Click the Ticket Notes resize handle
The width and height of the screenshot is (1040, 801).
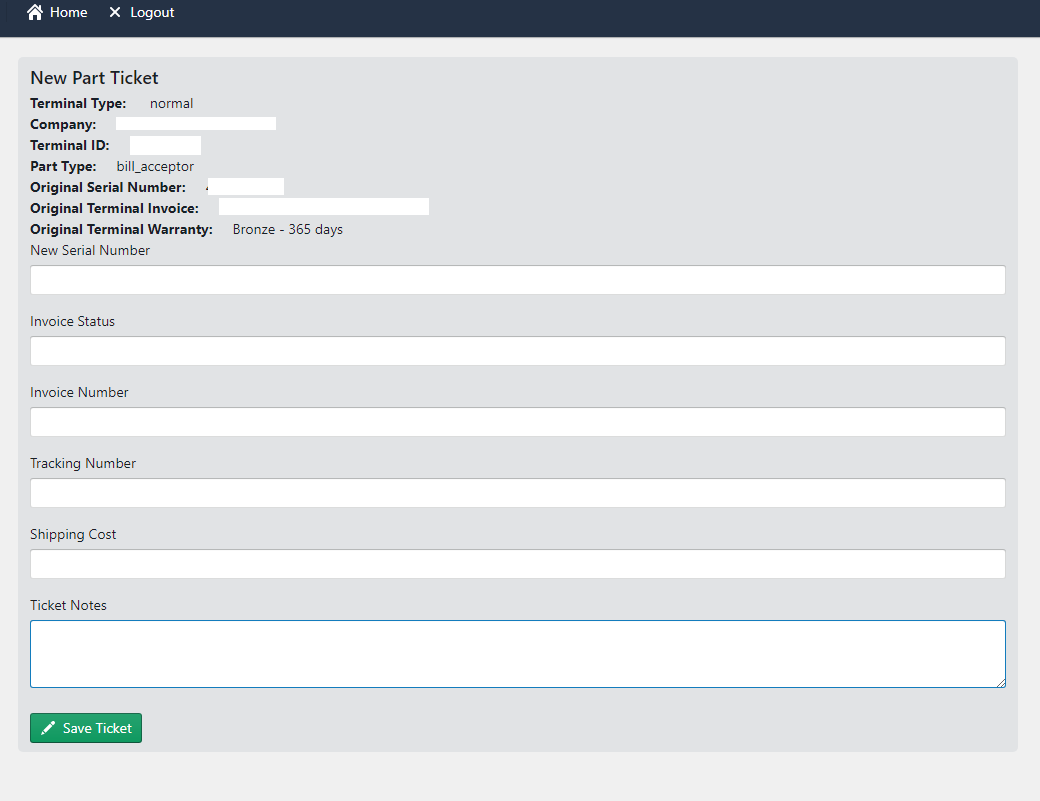coord(1000,682)
